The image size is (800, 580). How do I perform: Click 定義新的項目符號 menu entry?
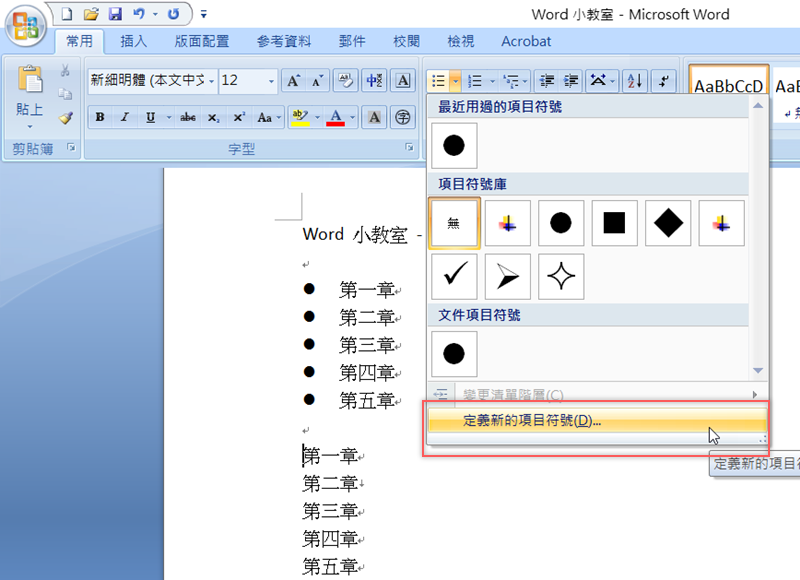tap(532, 421)
